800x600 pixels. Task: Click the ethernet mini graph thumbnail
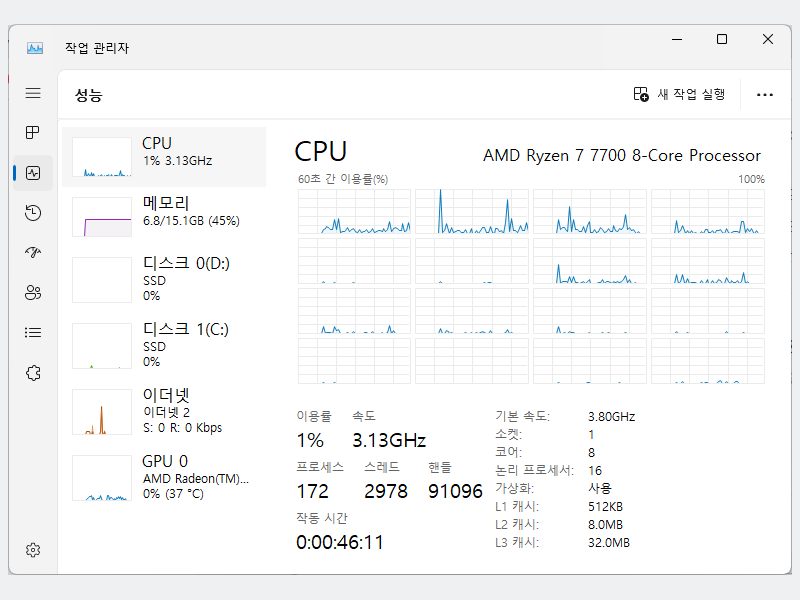point(102,412)
